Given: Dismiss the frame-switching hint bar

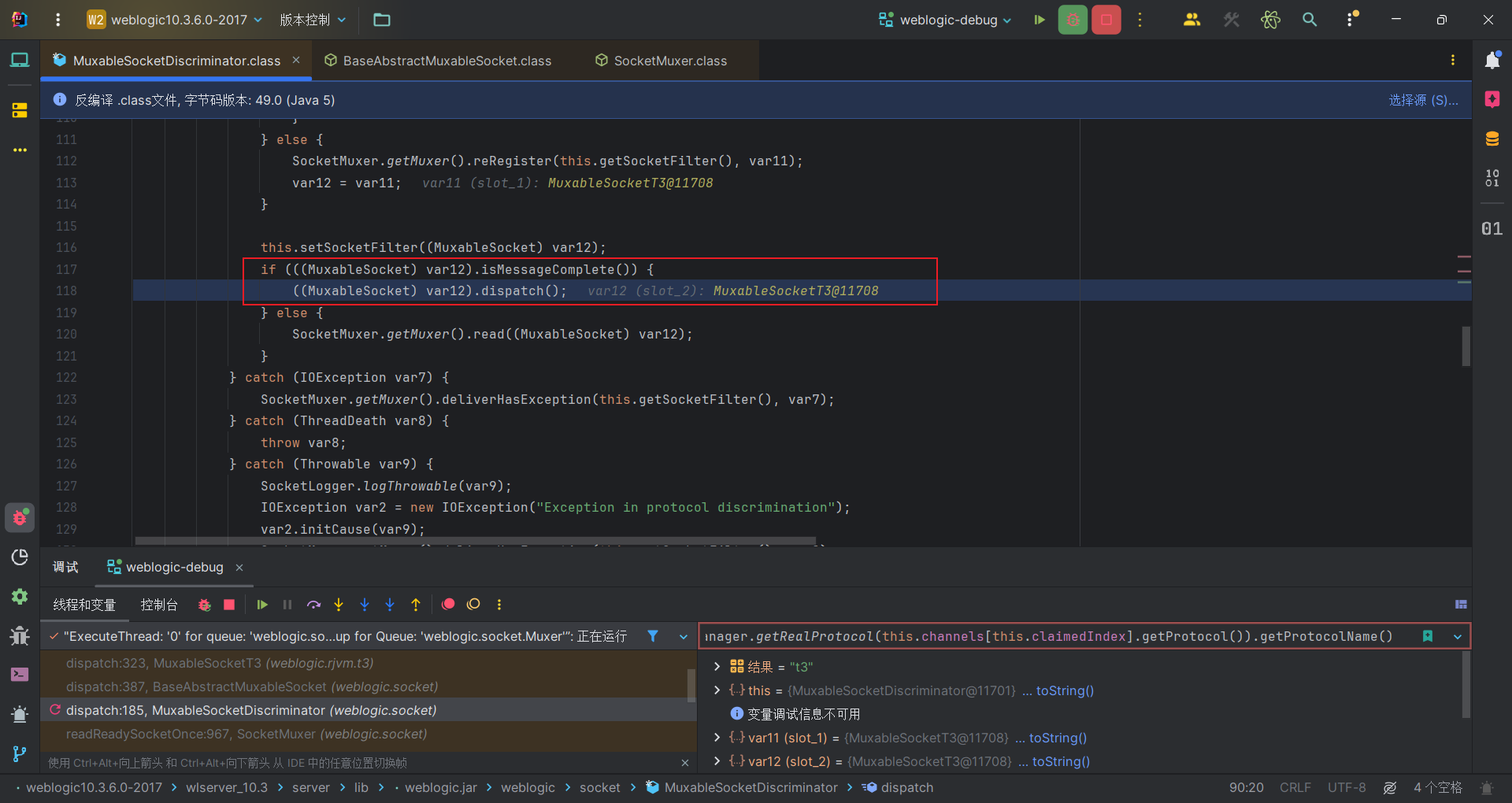Looking at the screenshot, I should tap(685, 763).
